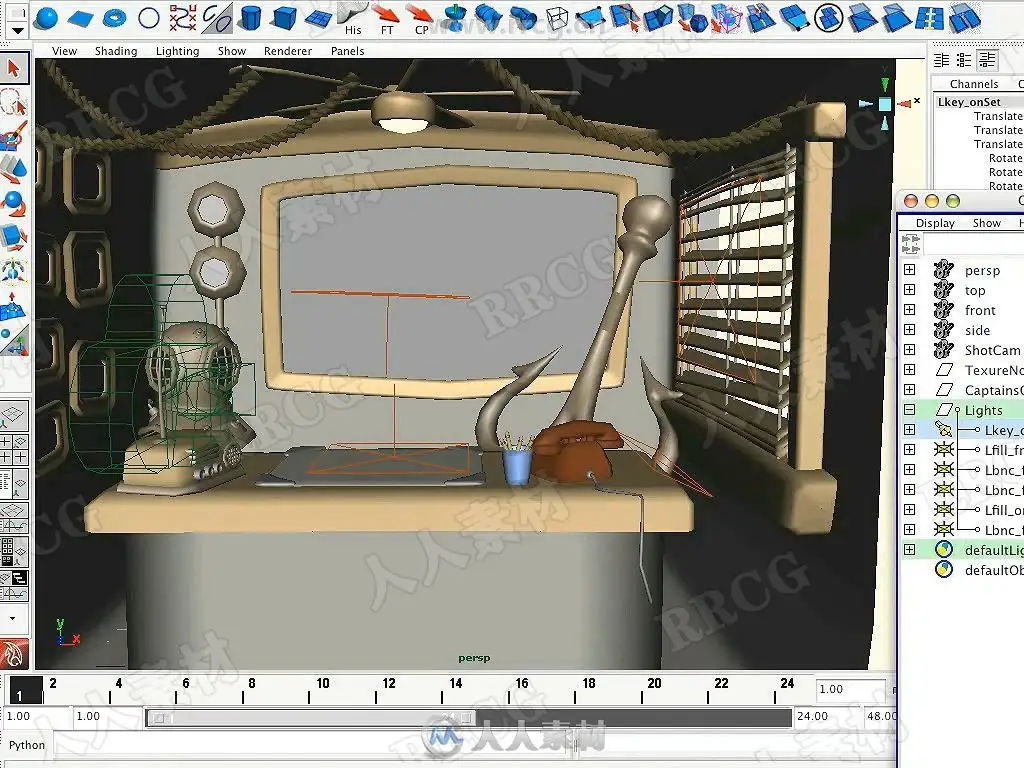Open the Renderer panel menu
1024x768 pixels.
287,51
